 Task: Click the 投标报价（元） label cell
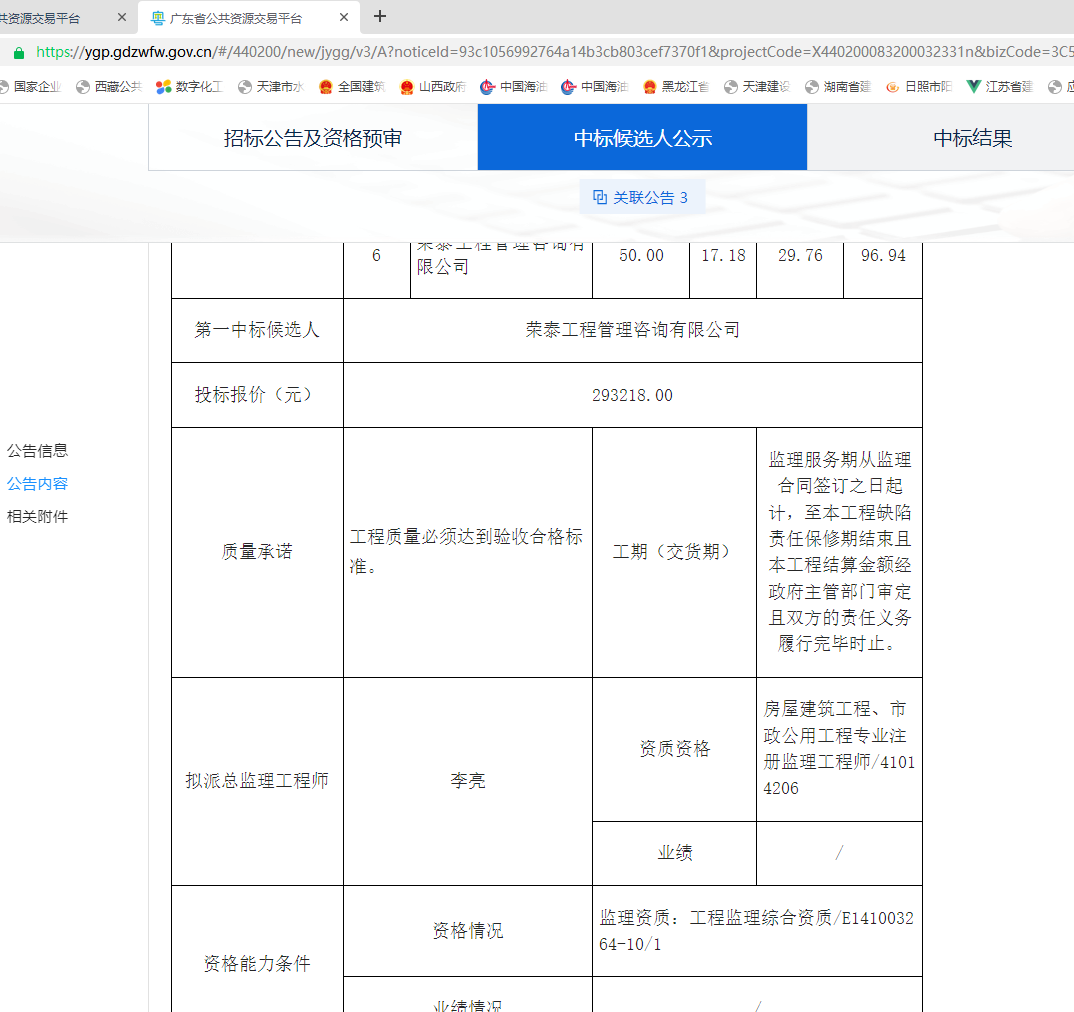pyautogui.click(x=257, y=395)
